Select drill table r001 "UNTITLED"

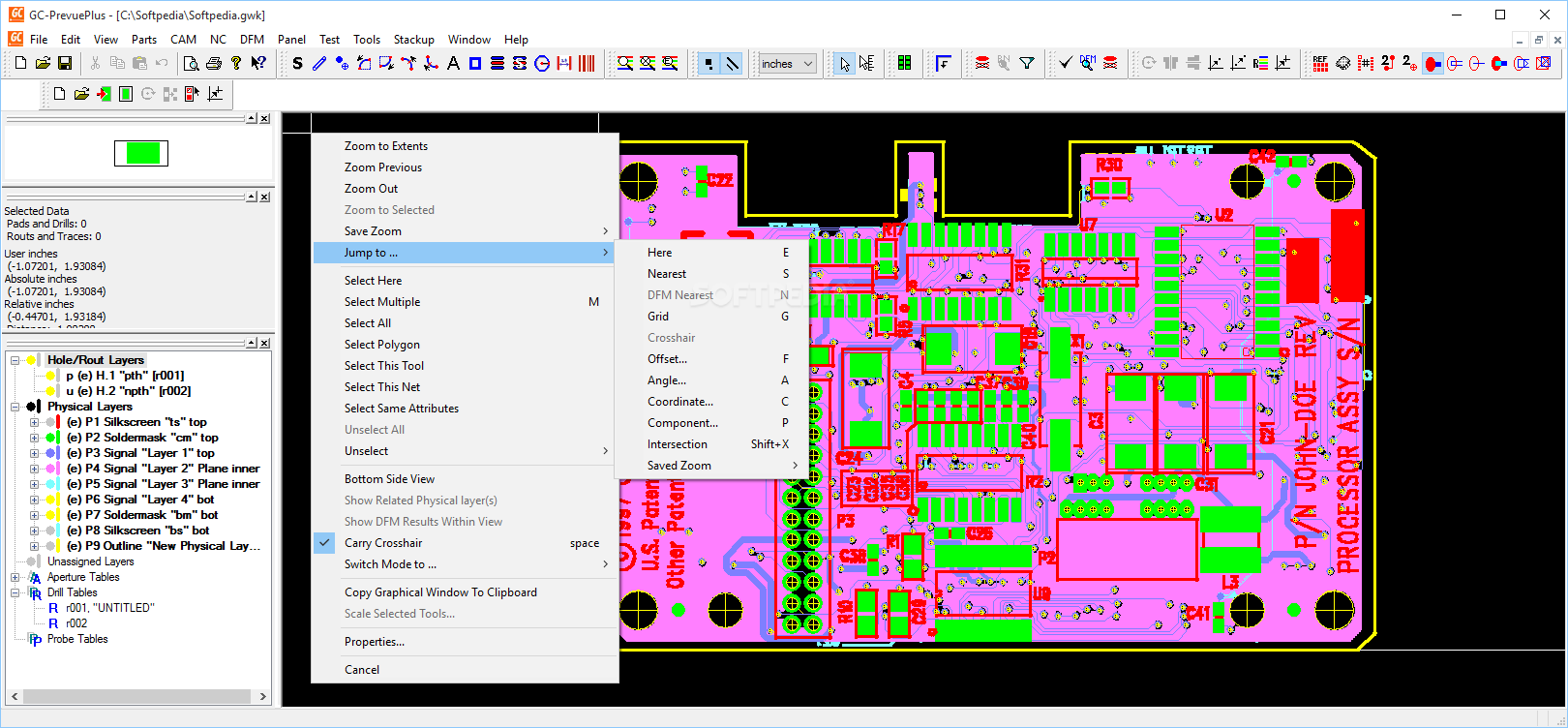[110, 608]
